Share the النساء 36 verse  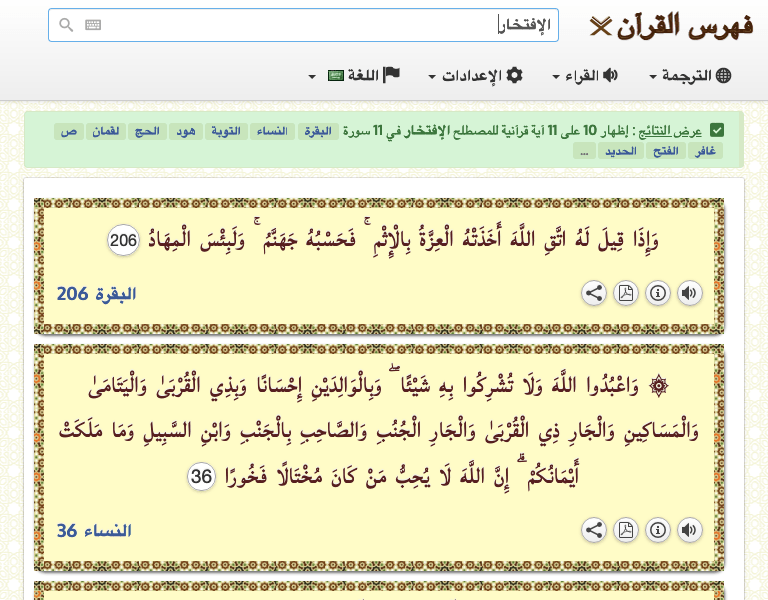coord(594,530)
